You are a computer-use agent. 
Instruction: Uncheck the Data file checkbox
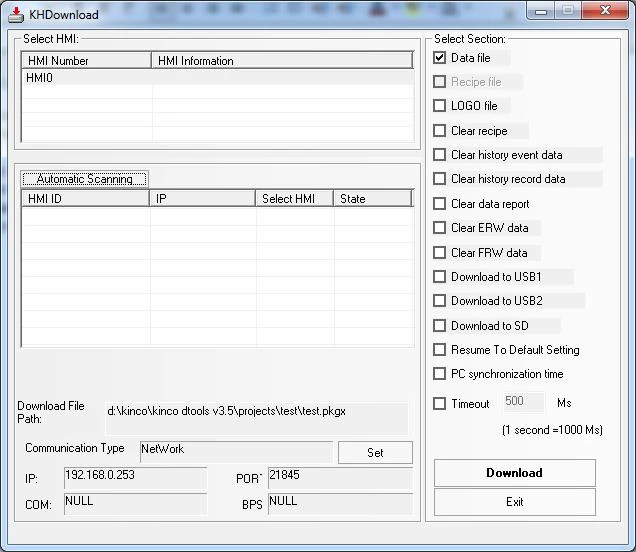(440, 58)
